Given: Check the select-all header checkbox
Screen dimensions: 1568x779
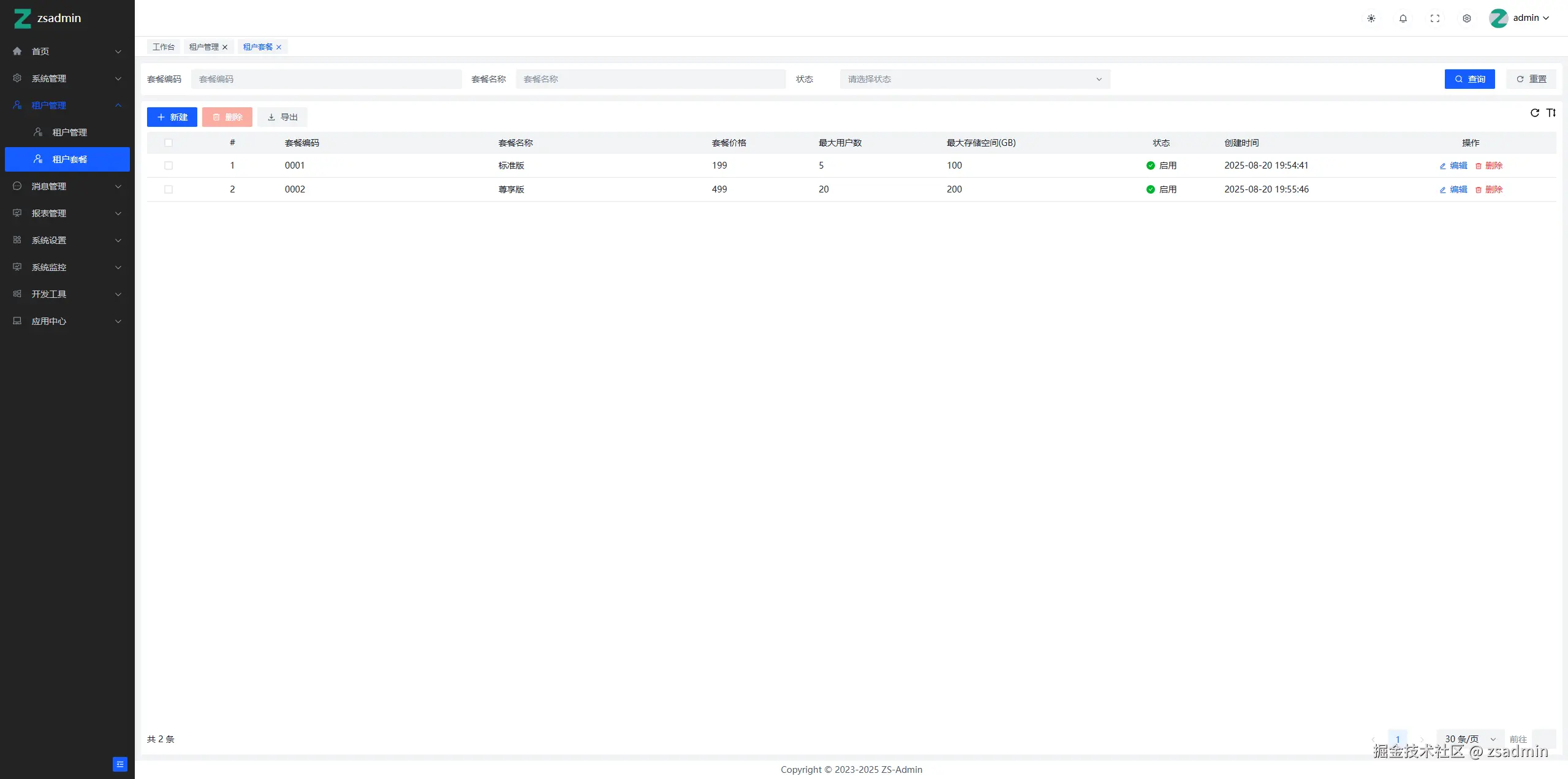Looking at the screenshot, I should (169, 143).
